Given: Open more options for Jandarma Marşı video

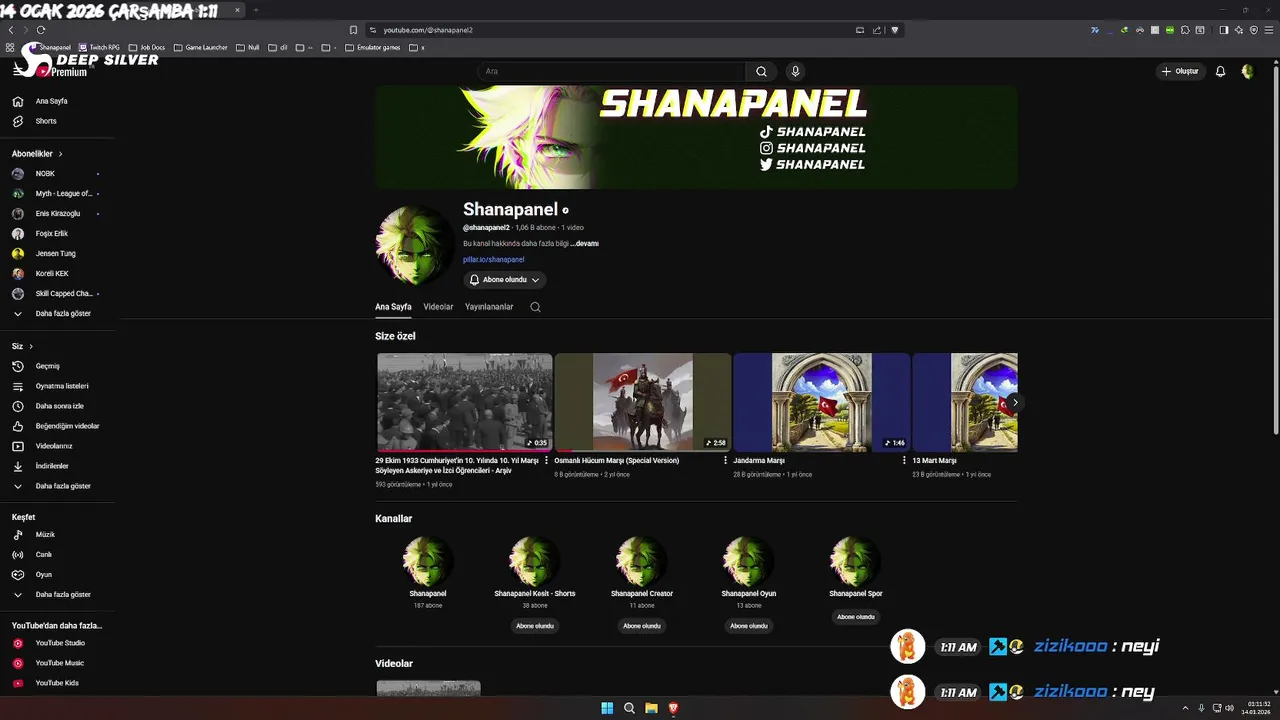Looking at the screenshot, I should pyautogui.click(x=904, y=461).
